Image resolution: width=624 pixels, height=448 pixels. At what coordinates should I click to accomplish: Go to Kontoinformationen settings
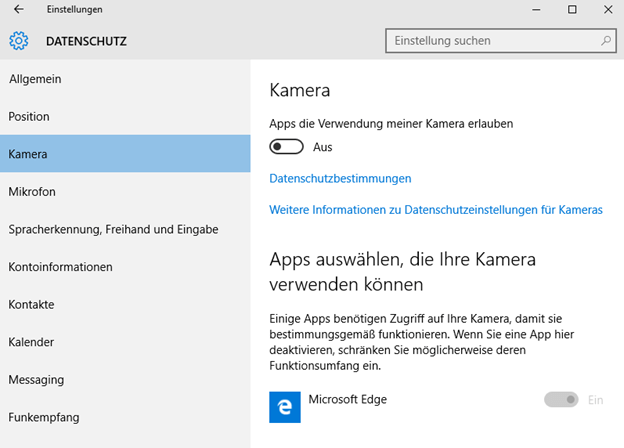point(125,267)
